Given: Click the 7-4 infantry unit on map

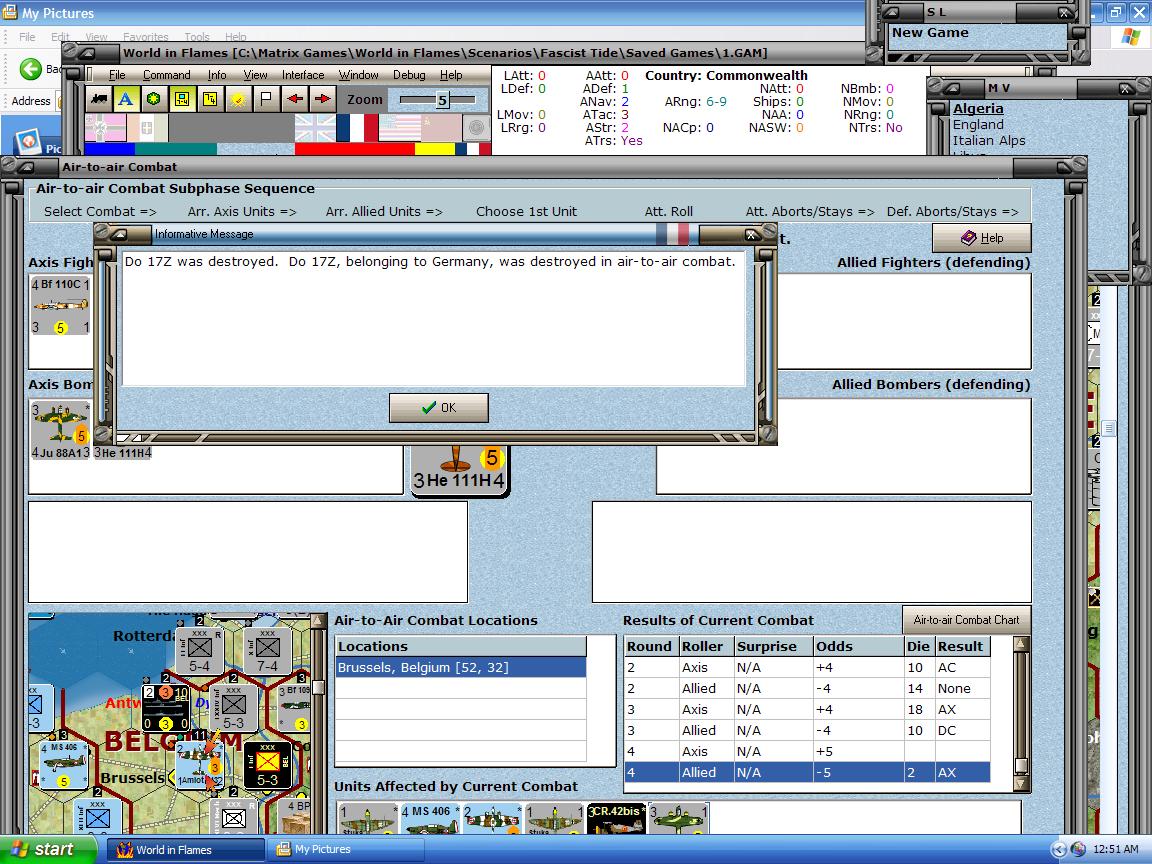Looking at the screenshot, I should 267,651.
